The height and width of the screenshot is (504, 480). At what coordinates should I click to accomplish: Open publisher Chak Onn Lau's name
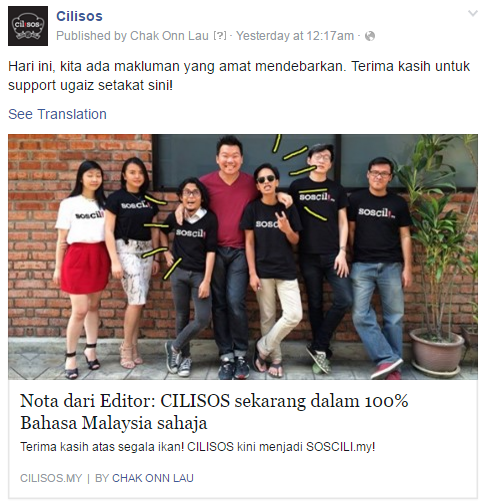[x=169, y=36]
